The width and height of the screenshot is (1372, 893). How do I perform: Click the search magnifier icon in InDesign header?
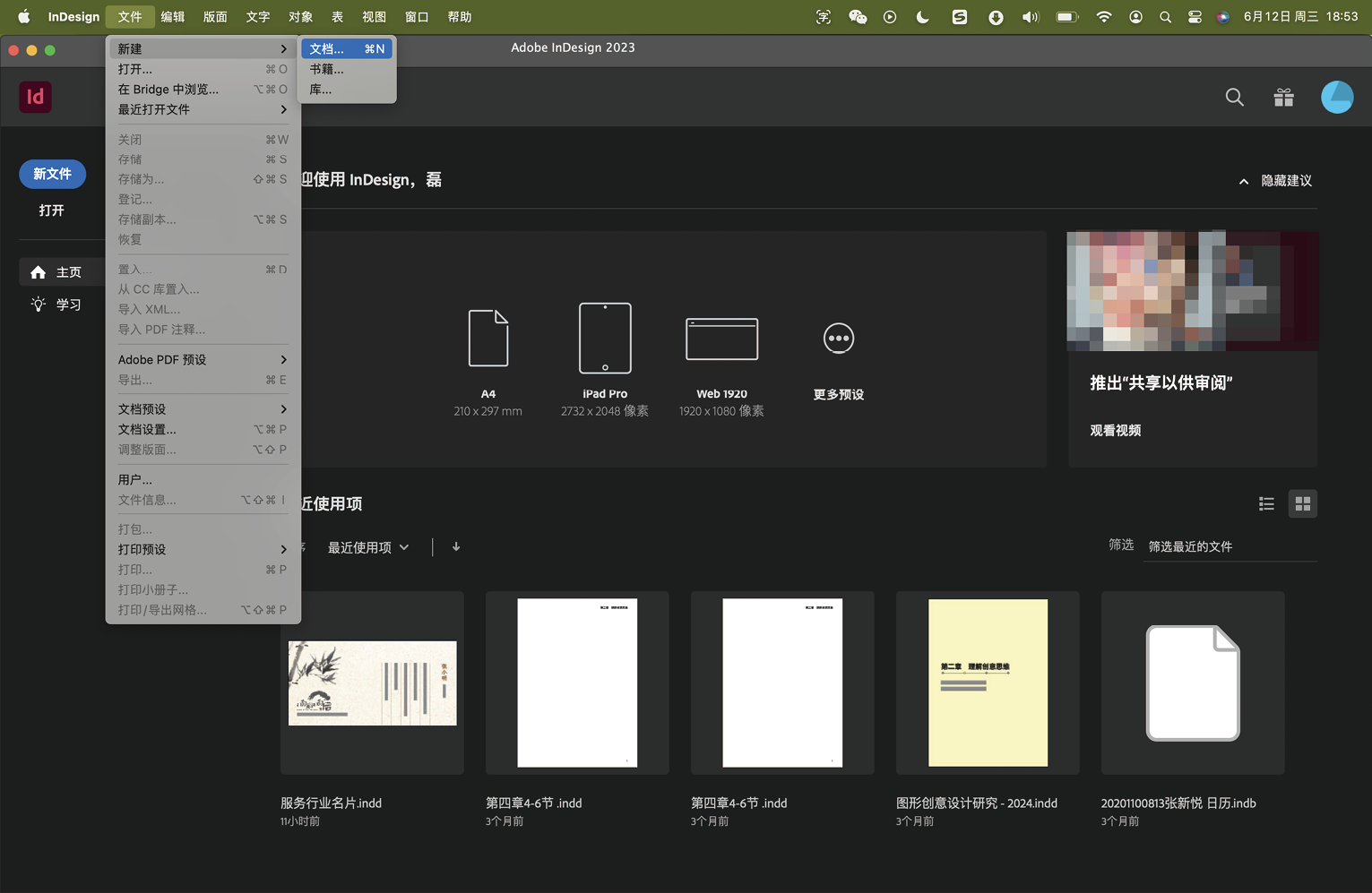tap(1234, 98)
